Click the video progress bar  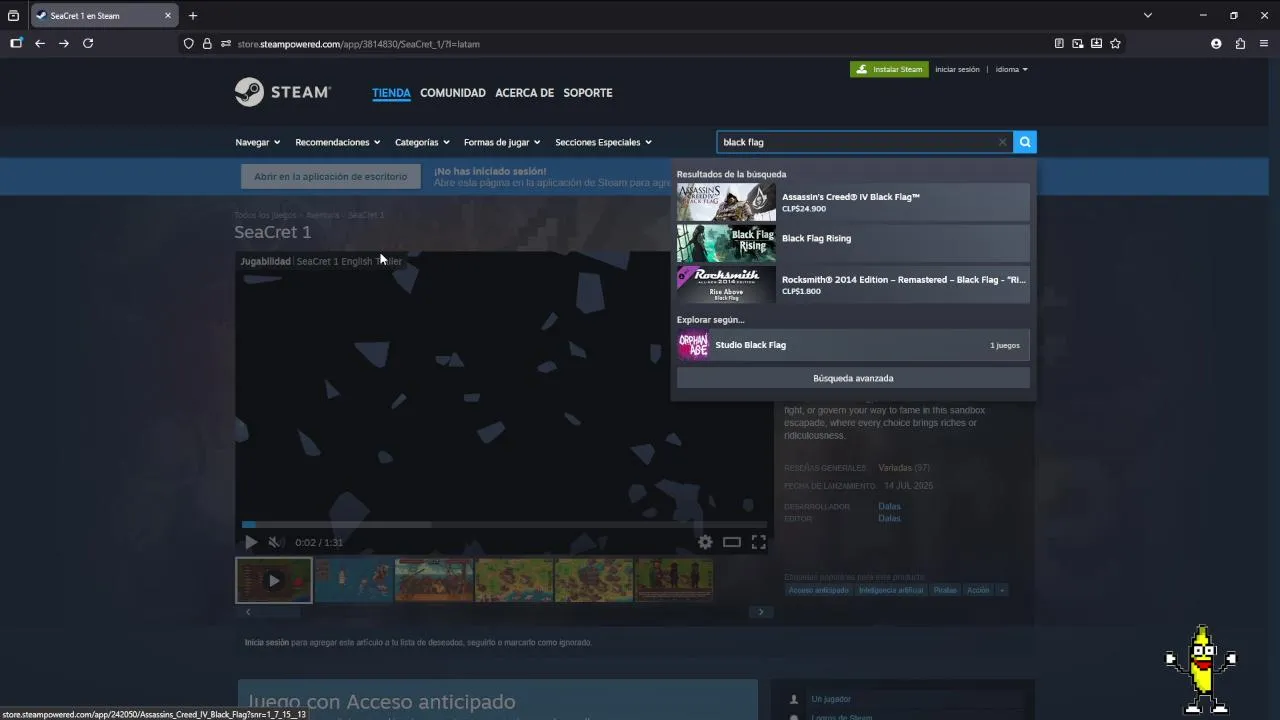click(504, 524)
